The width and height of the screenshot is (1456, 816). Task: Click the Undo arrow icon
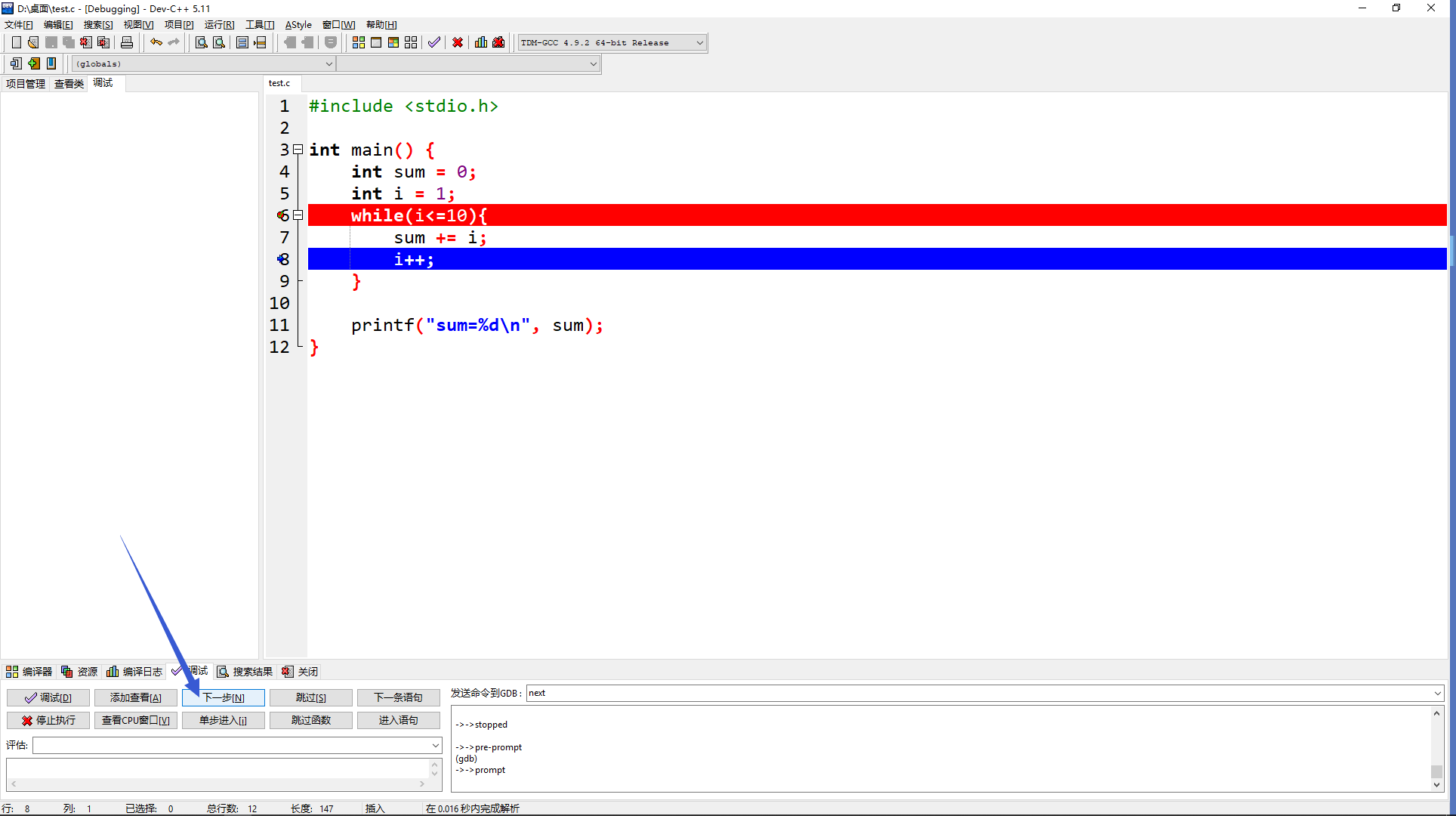[156, 42]
